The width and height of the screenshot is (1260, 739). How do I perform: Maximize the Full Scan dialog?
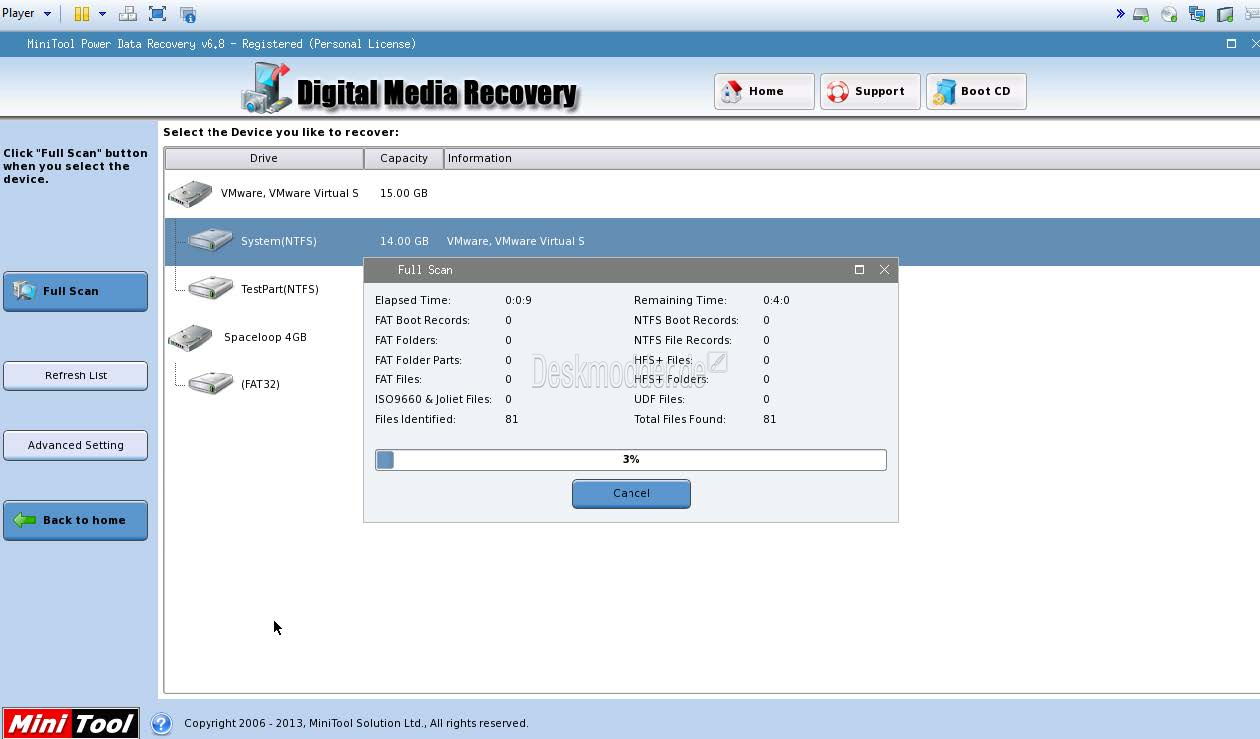tap(859, 270)
